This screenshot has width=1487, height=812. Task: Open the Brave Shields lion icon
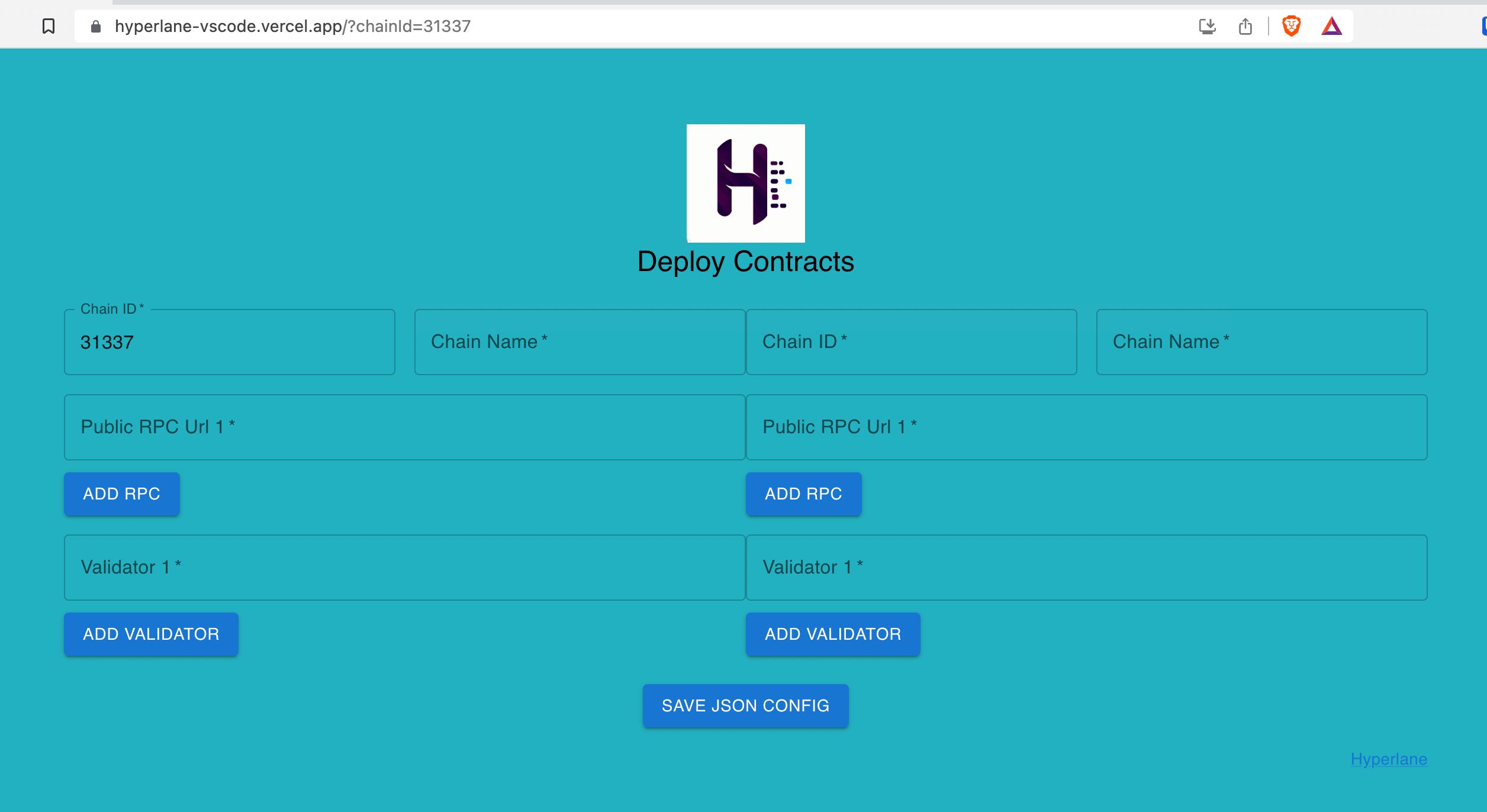1291,27
